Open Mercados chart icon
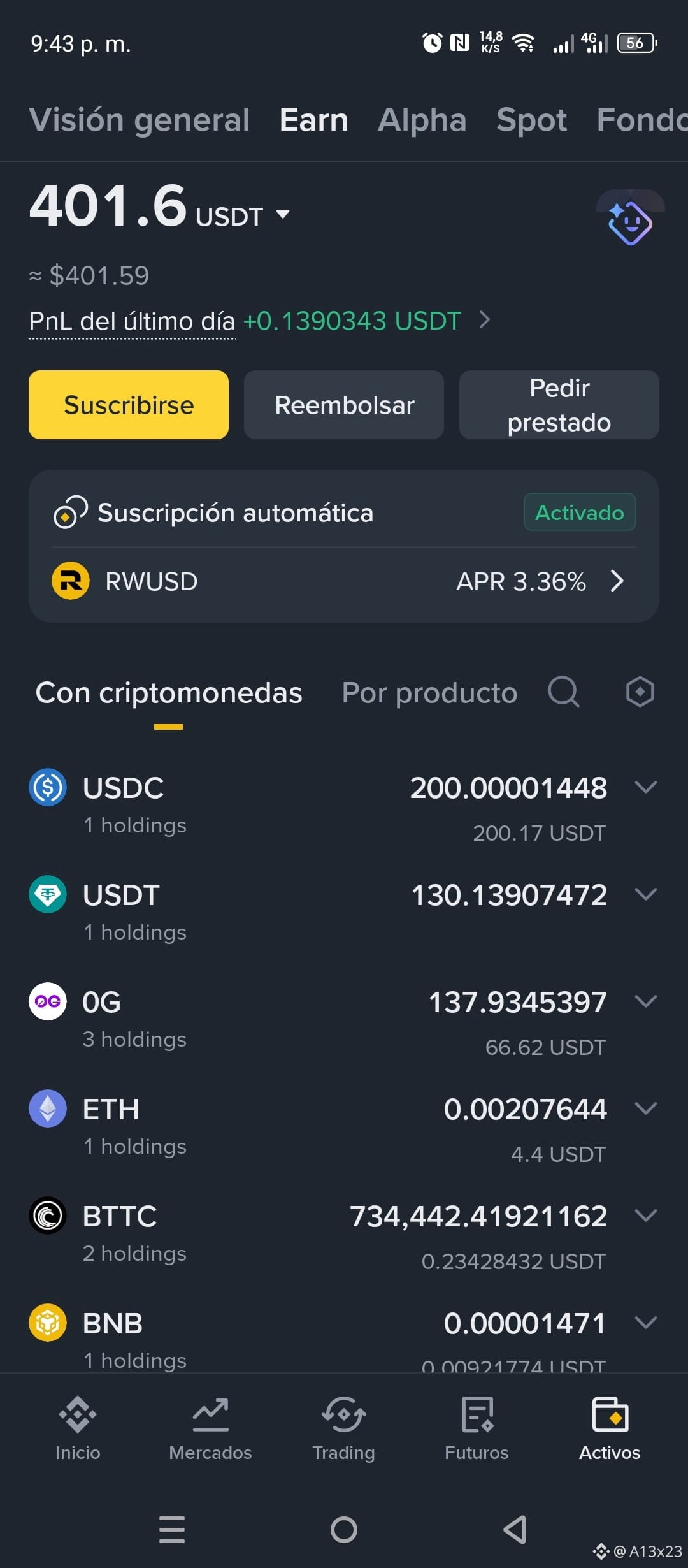This screenshot has height=1568, width=688. 211,1414
